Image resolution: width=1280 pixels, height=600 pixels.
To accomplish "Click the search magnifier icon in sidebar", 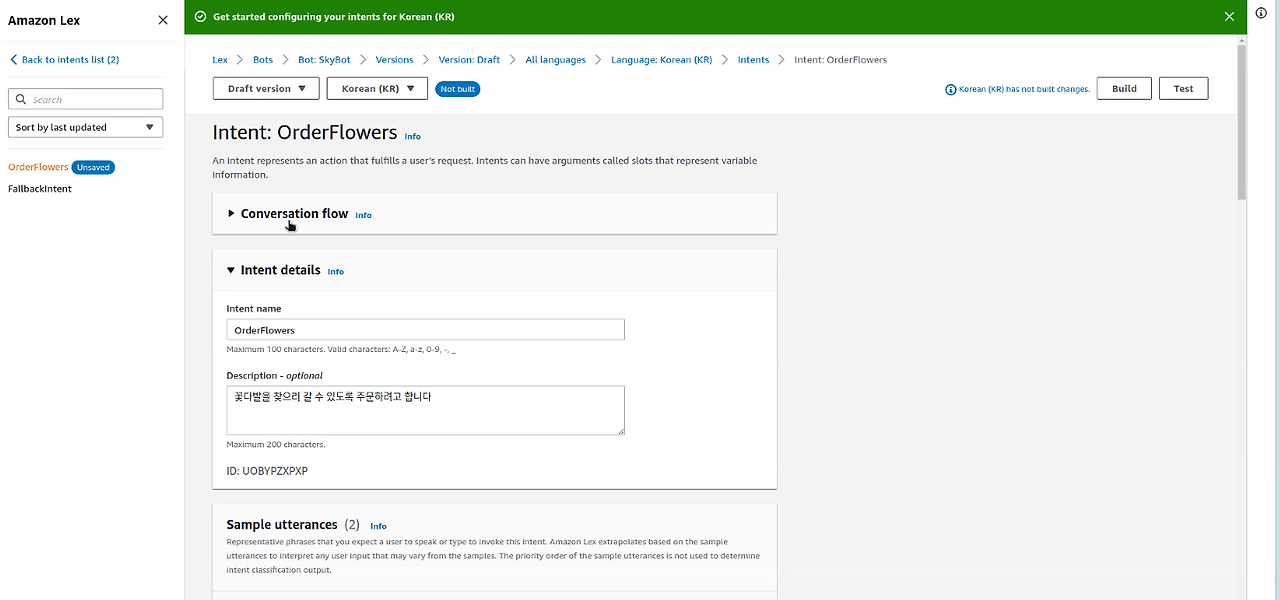I will click(x=21, y=99).
